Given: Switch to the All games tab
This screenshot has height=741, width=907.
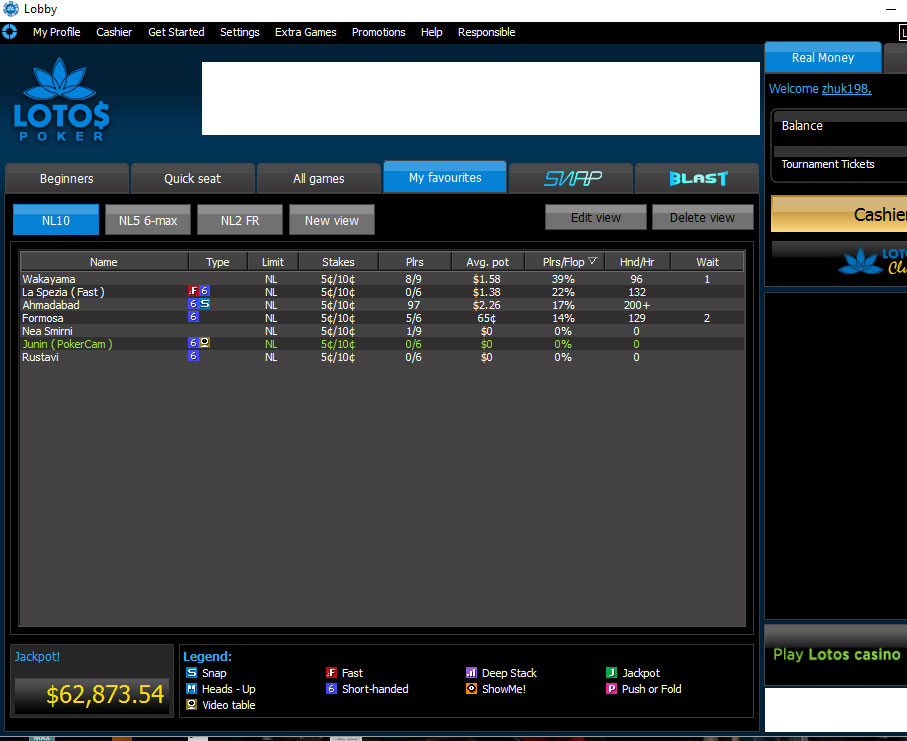Looking at the screenshot, I should click(319, 179).
